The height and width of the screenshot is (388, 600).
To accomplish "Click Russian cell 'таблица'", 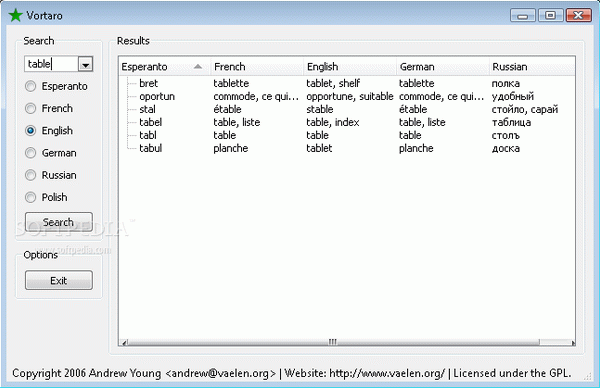I will pyautogui.click(x=511, y=122).
